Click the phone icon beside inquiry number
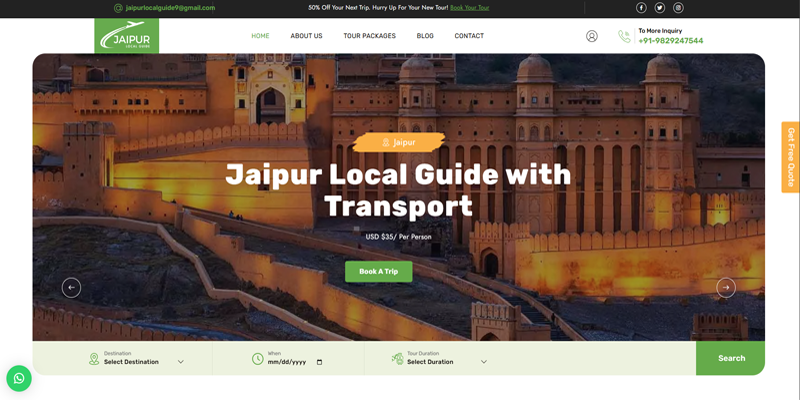The width and height of the screenshot is (800, 400). click(x=624, y=37)
